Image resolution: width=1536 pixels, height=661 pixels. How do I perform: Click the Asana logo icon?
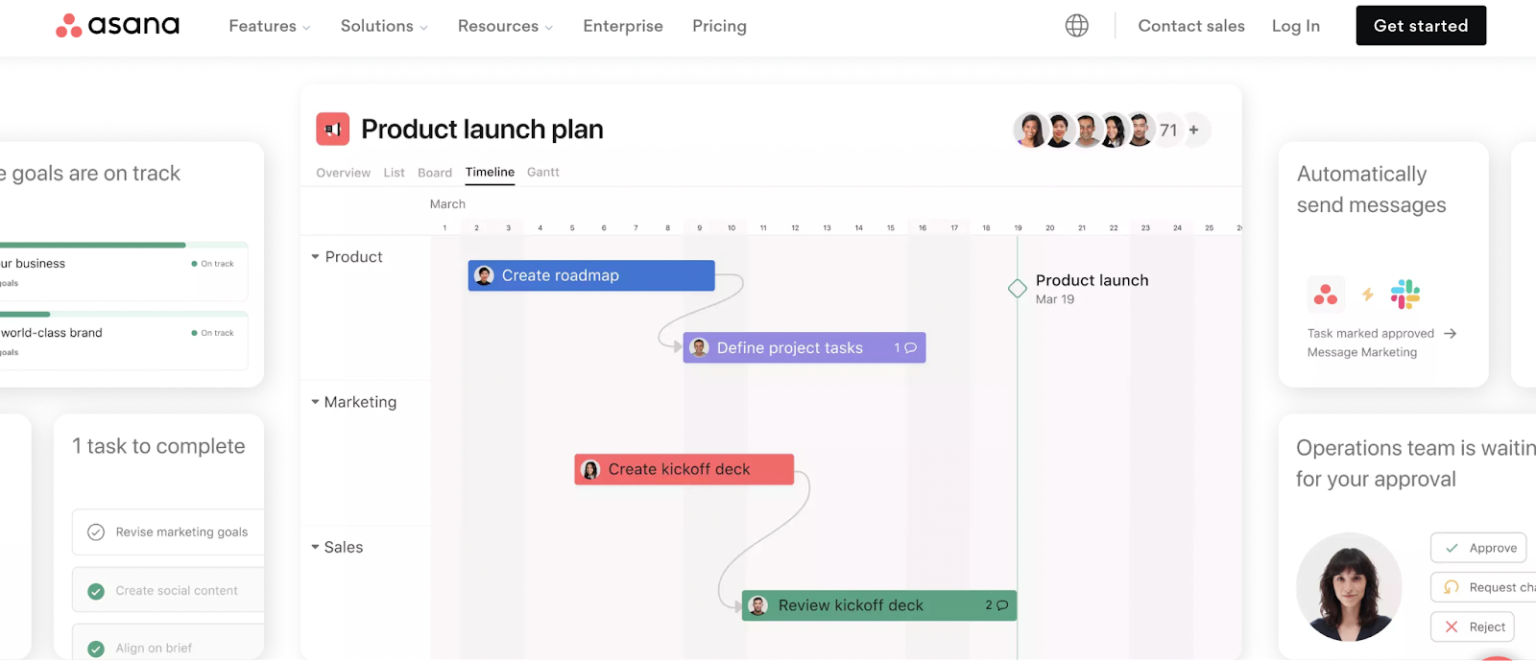(68, 25)
